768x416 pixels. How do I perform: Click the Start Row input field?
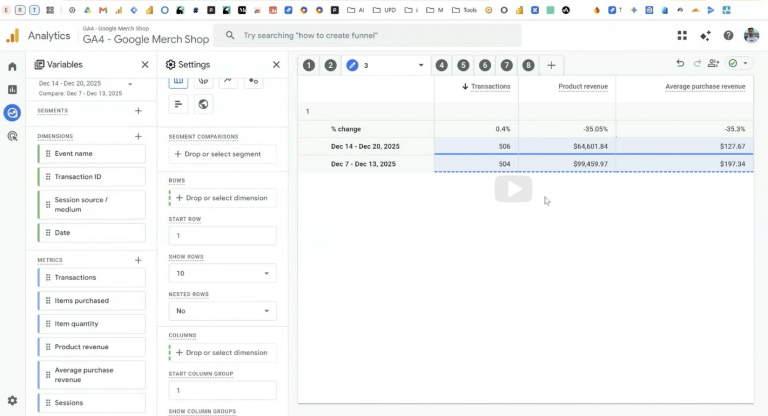click(x=222, y=236)
